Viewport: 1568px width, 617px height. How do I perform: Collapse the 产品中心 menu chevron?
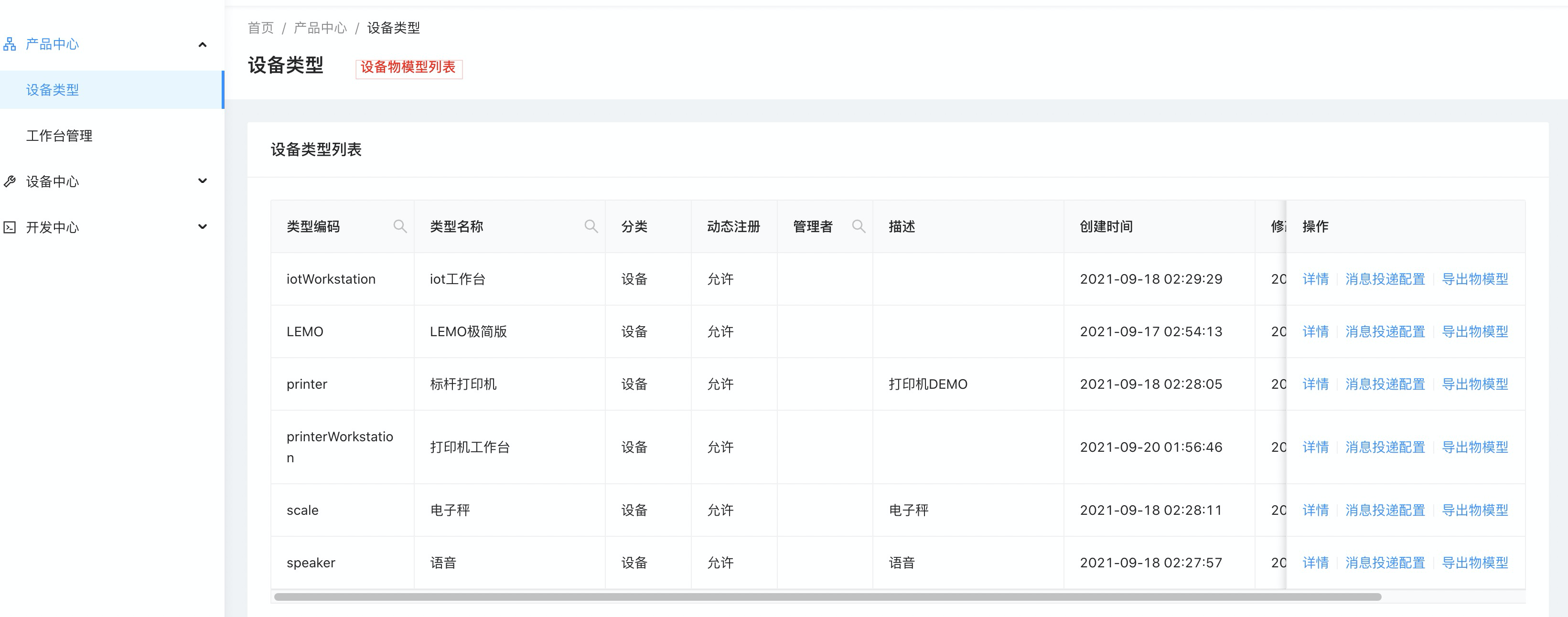(x=203, y=44)
